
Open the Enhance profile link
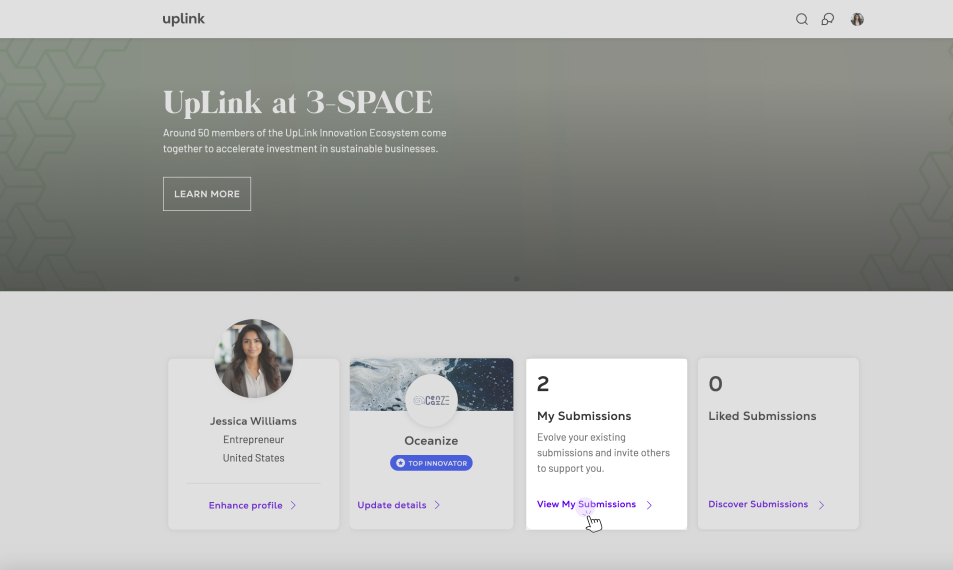pos(245,506)
